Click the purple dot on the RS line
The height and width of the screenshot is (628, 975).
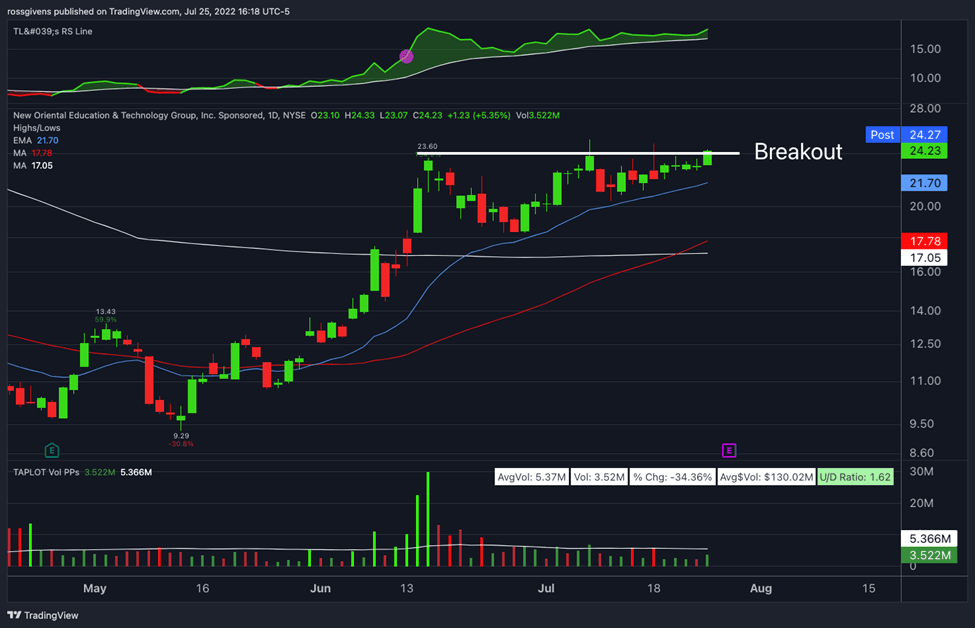406,57
